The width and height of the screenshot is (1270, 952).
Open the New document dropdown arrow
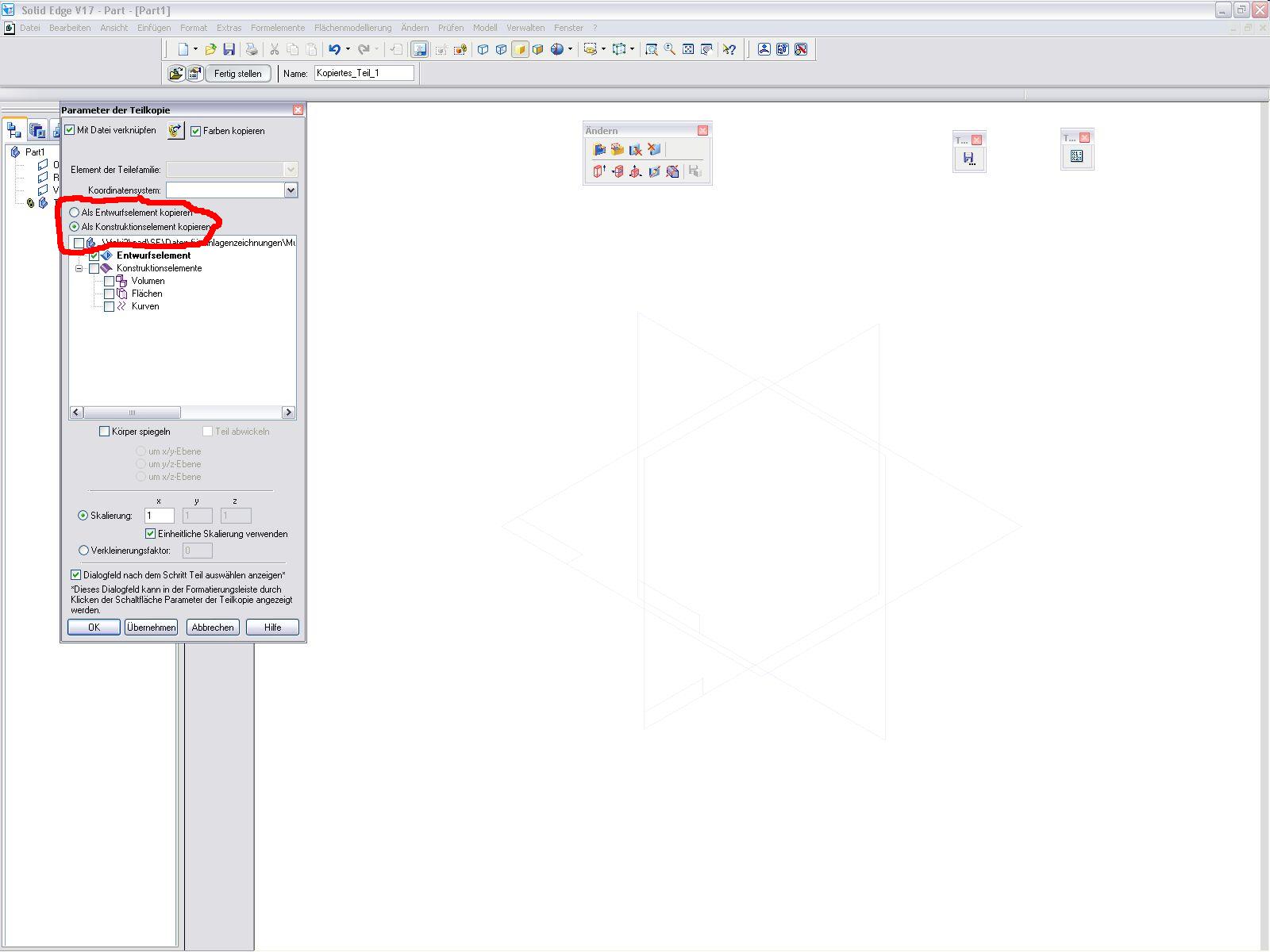(x=195, y=49)
